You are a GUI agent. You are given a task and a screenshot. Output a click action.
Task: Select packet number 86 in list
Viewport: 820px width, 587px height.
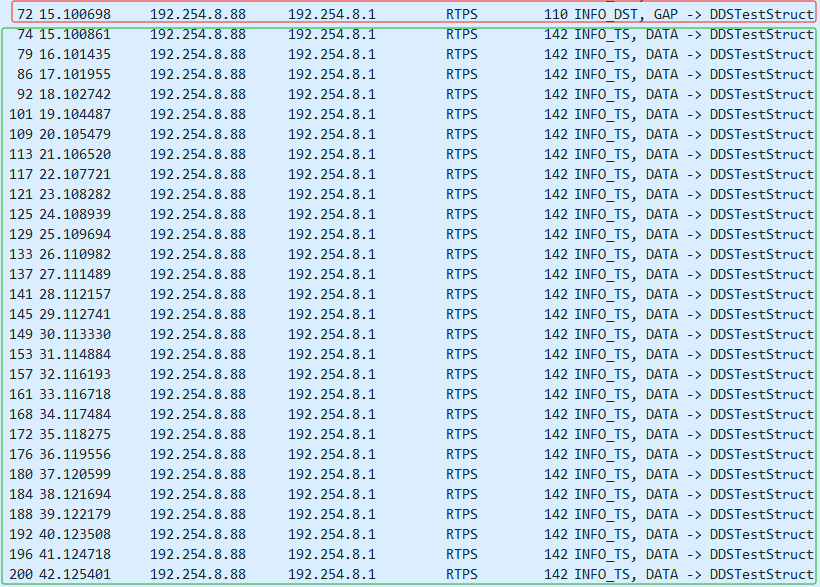[x=410, y=74]
